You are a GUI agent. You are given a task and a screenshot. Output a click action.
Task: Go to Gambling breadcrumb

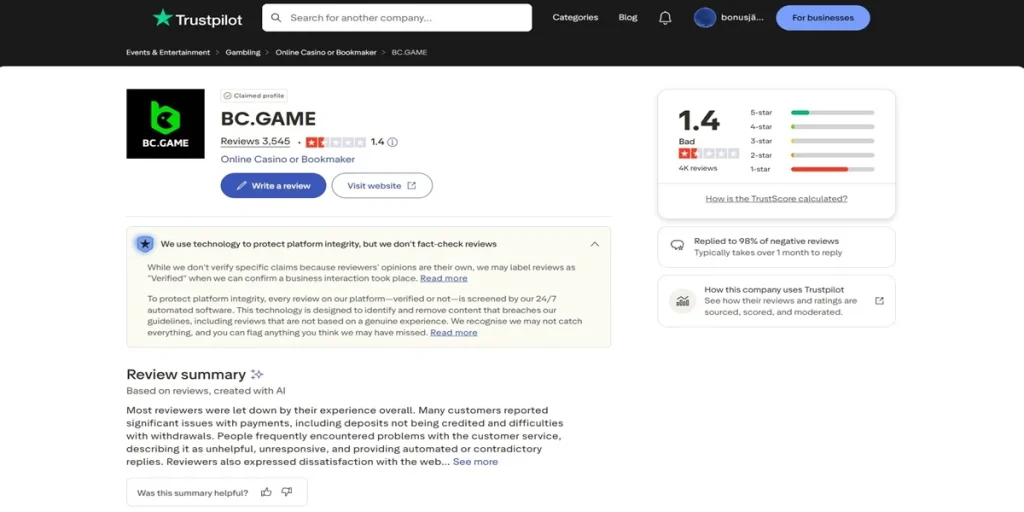[x=243, y=52]
